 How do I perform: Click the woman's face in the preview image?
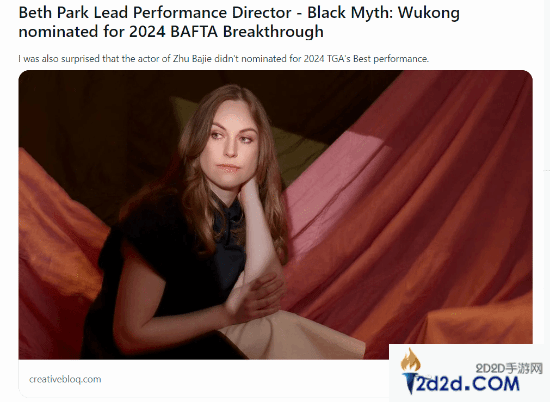pyautogui.click(x=231, y=142)
